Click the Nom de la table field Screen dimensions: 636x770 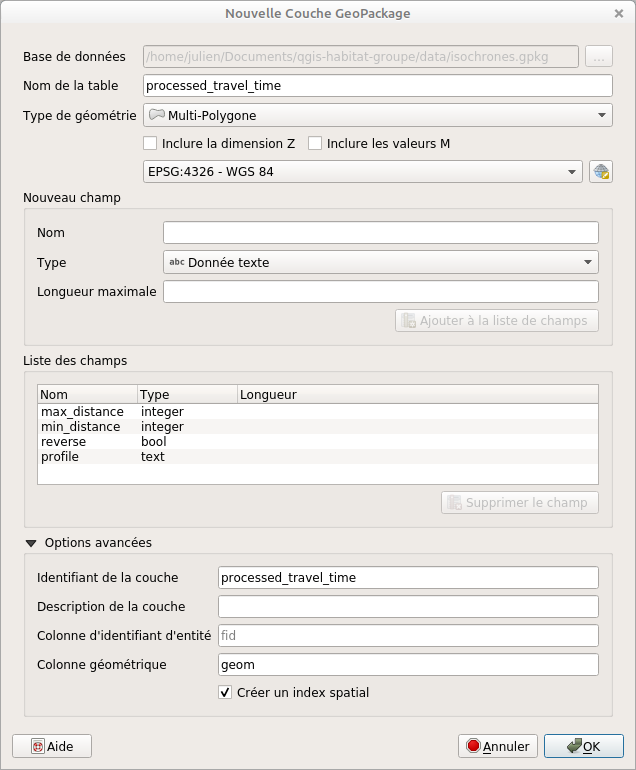(x=378, y=85)
